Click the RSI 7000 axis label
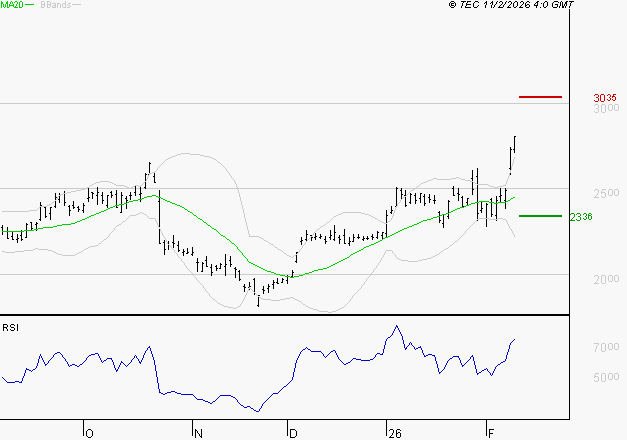The height and width of the screenshot is (440, 627). click(606, 347)
